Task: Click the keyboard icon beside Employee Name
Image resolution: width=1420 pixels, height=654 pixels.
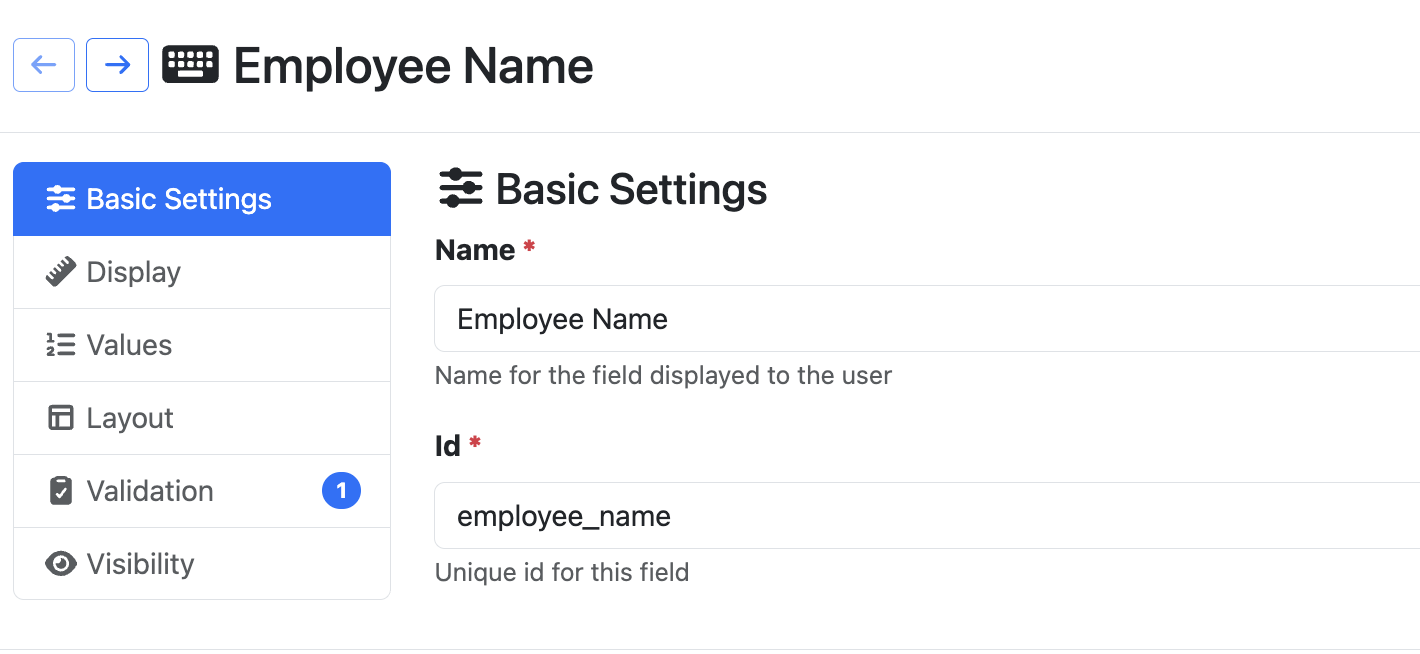Action: pyautogui.click(x=190, y=65)
